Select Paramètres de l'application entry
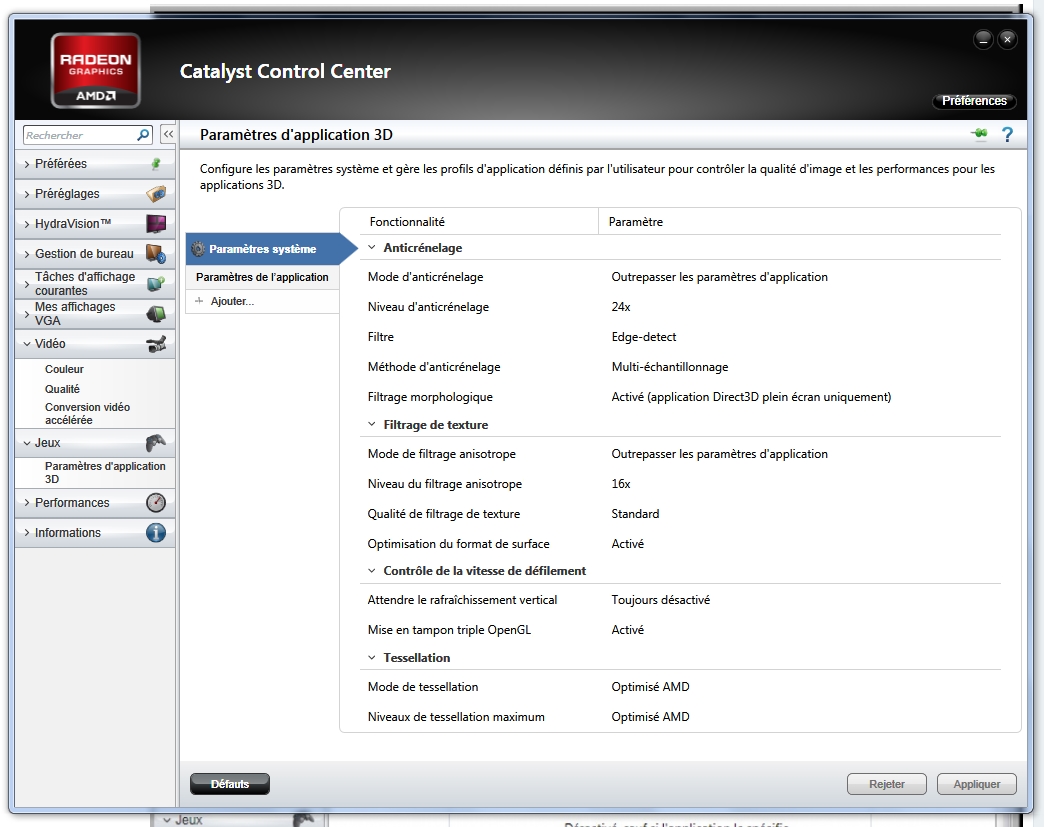 pos(262,277)
